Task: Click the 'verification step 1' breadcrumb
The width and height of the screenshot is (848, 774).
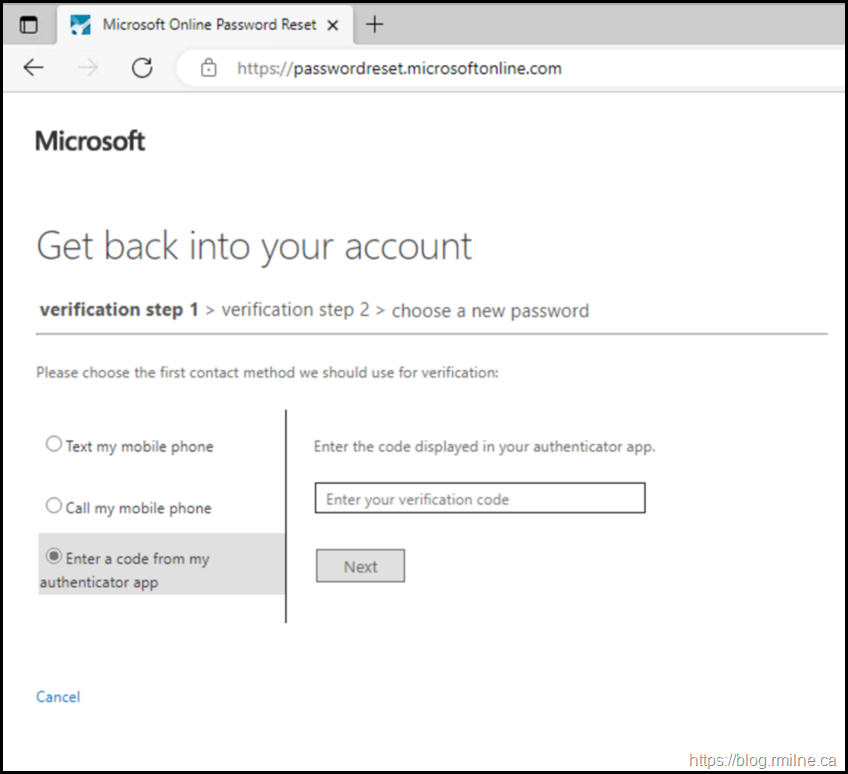Action: pyautogui.click(x=118, y=310)
